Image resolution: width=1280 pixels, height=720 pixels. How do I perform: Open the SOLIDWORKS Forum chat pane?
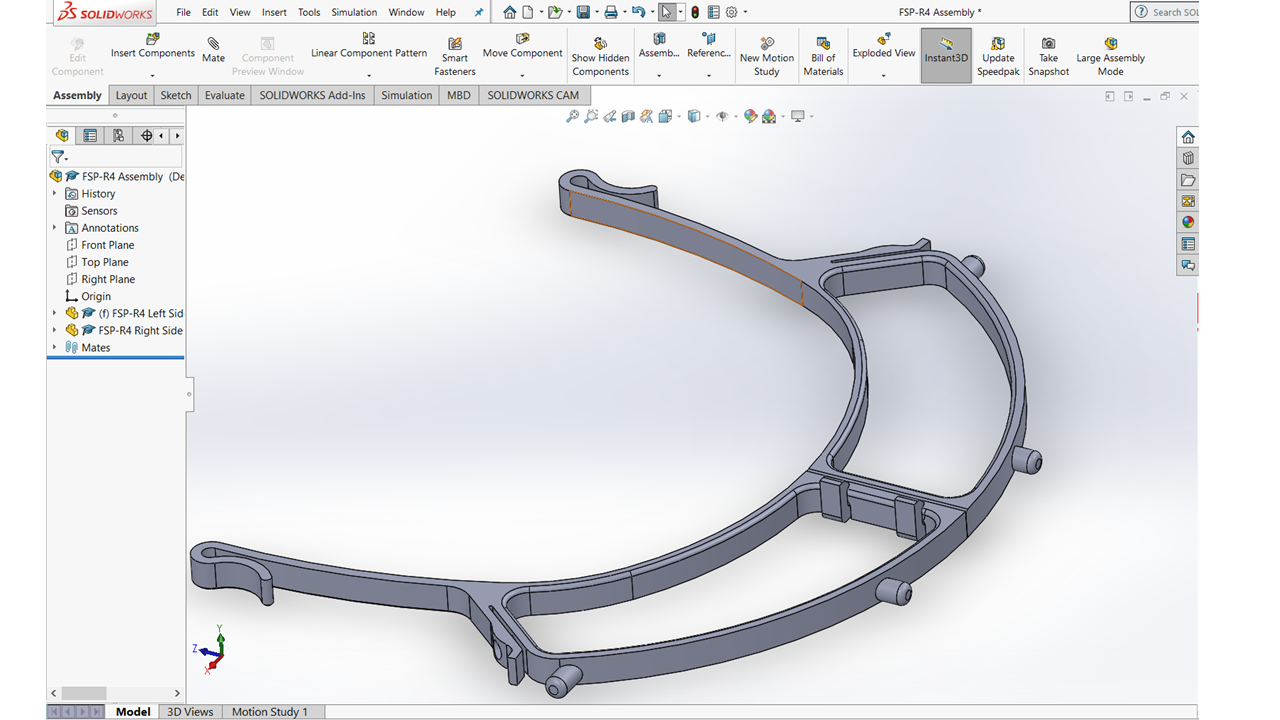1188,265
